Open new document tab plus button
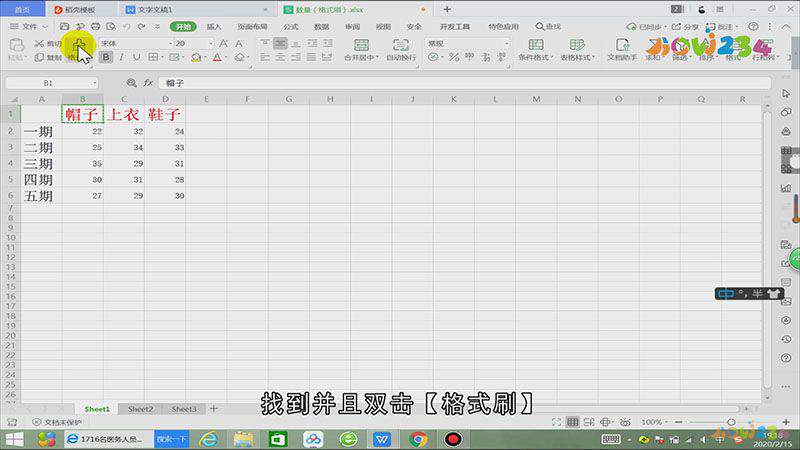Image resolution: width=800 pixels, height=450 pixels. click(x=447, y=9)
